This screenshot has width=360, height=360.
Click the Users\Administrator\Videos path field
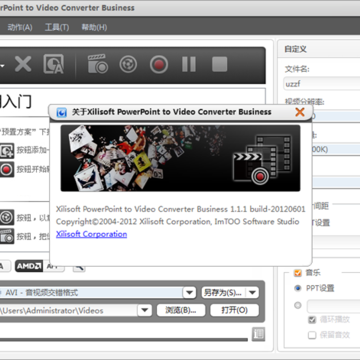click(x=68, y=310)
